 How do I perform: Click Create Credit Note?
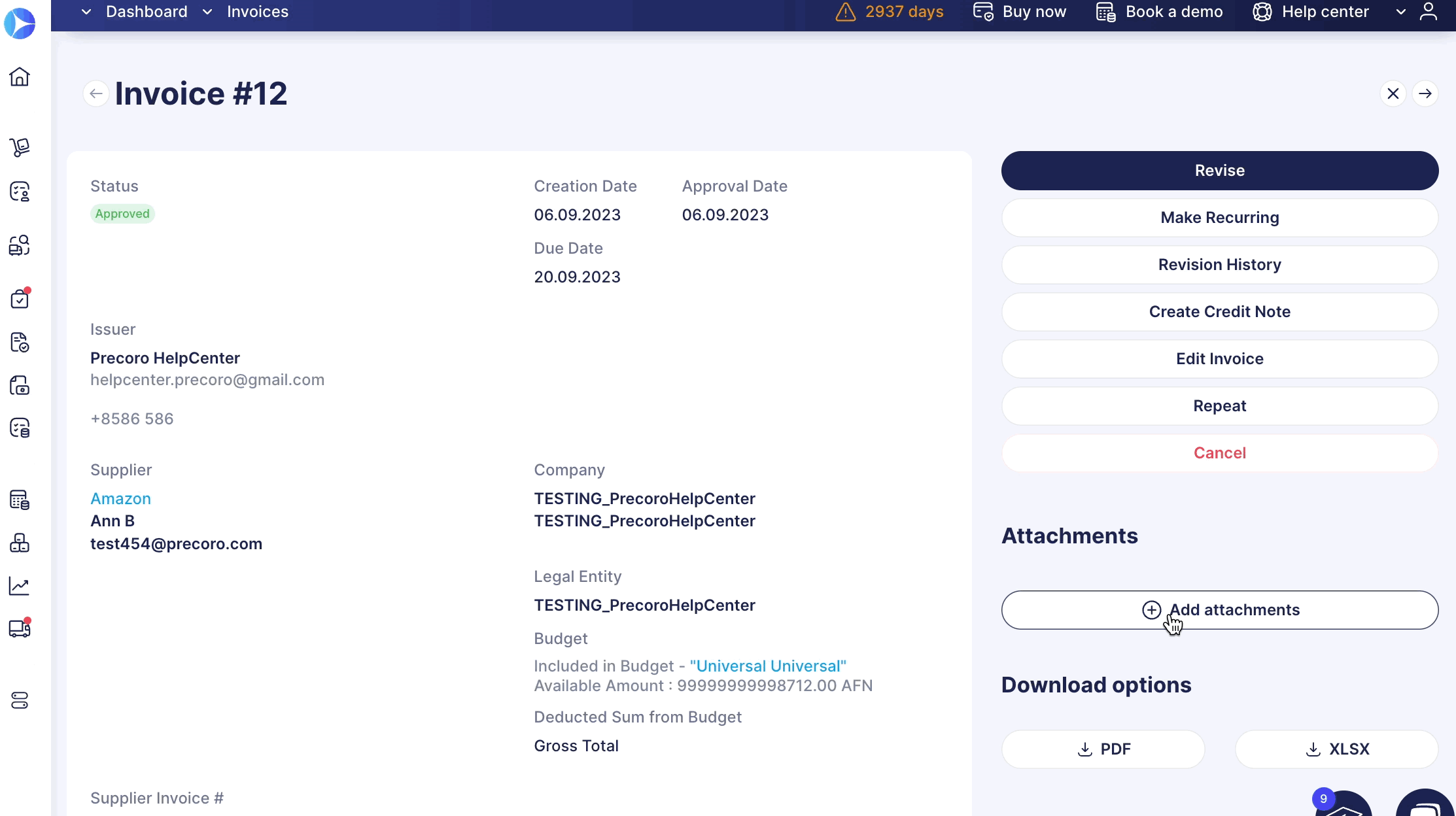point(1220,312)
